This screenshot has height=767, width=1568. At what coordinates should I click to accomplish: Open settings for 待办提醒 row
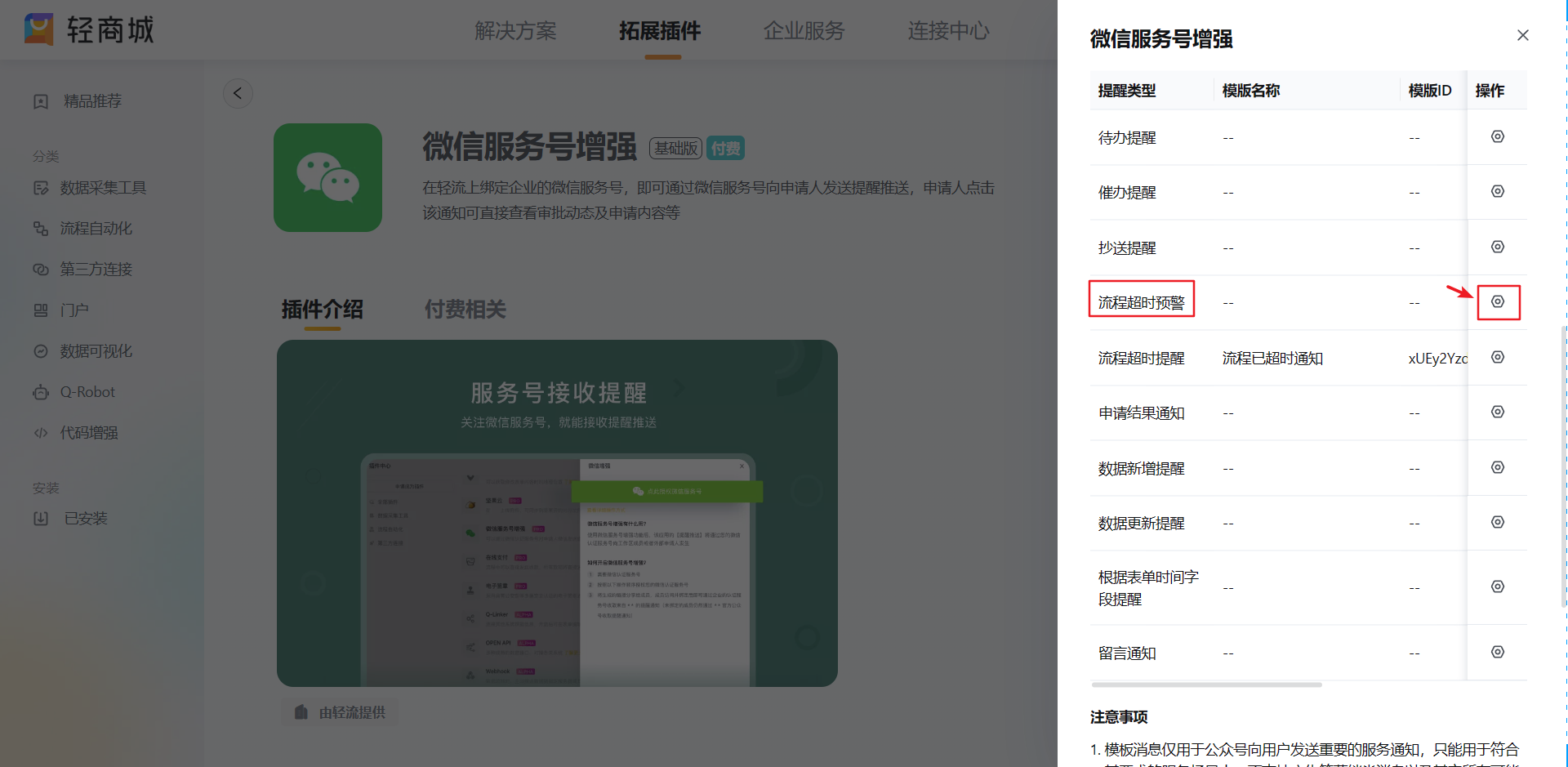tap(1497, 136)
